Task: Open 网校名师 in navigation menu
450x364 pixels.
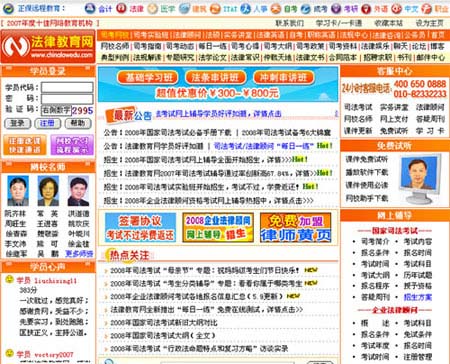Action: pos(115,46)
